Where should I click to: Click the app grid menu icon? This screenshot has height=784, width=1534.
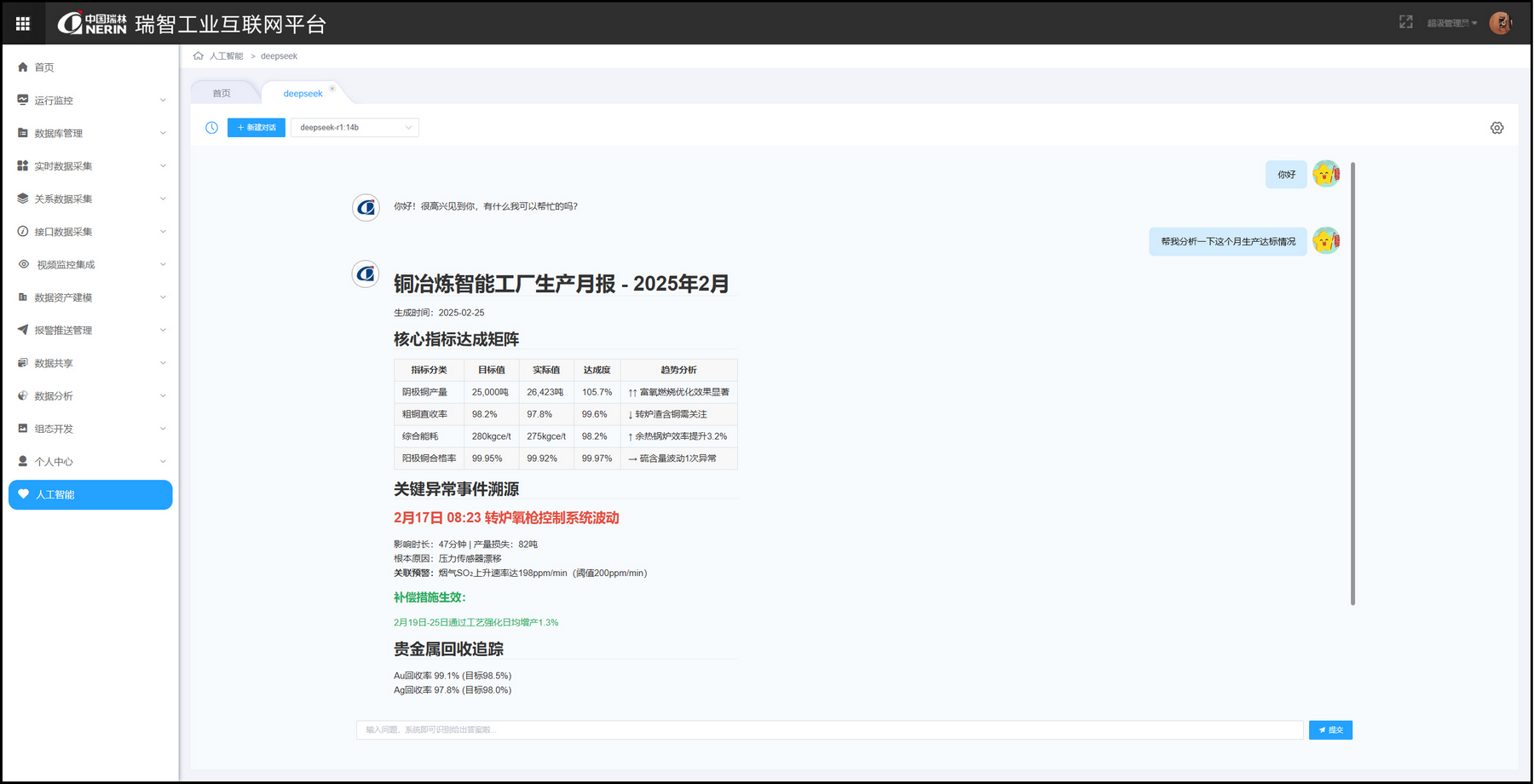coord(23,24)
